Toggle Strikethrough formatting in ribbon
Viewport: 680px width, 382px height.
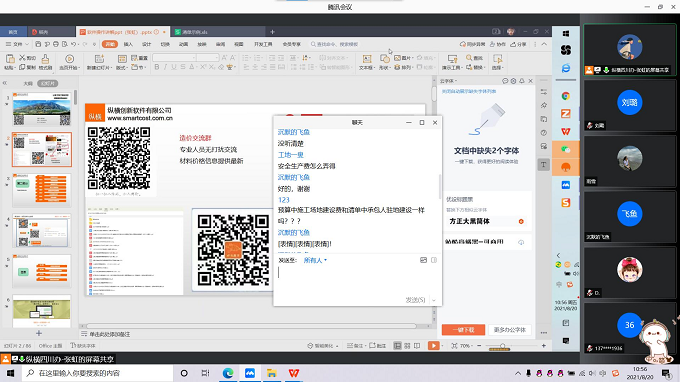pyautogui.click(x=183, y=67)
